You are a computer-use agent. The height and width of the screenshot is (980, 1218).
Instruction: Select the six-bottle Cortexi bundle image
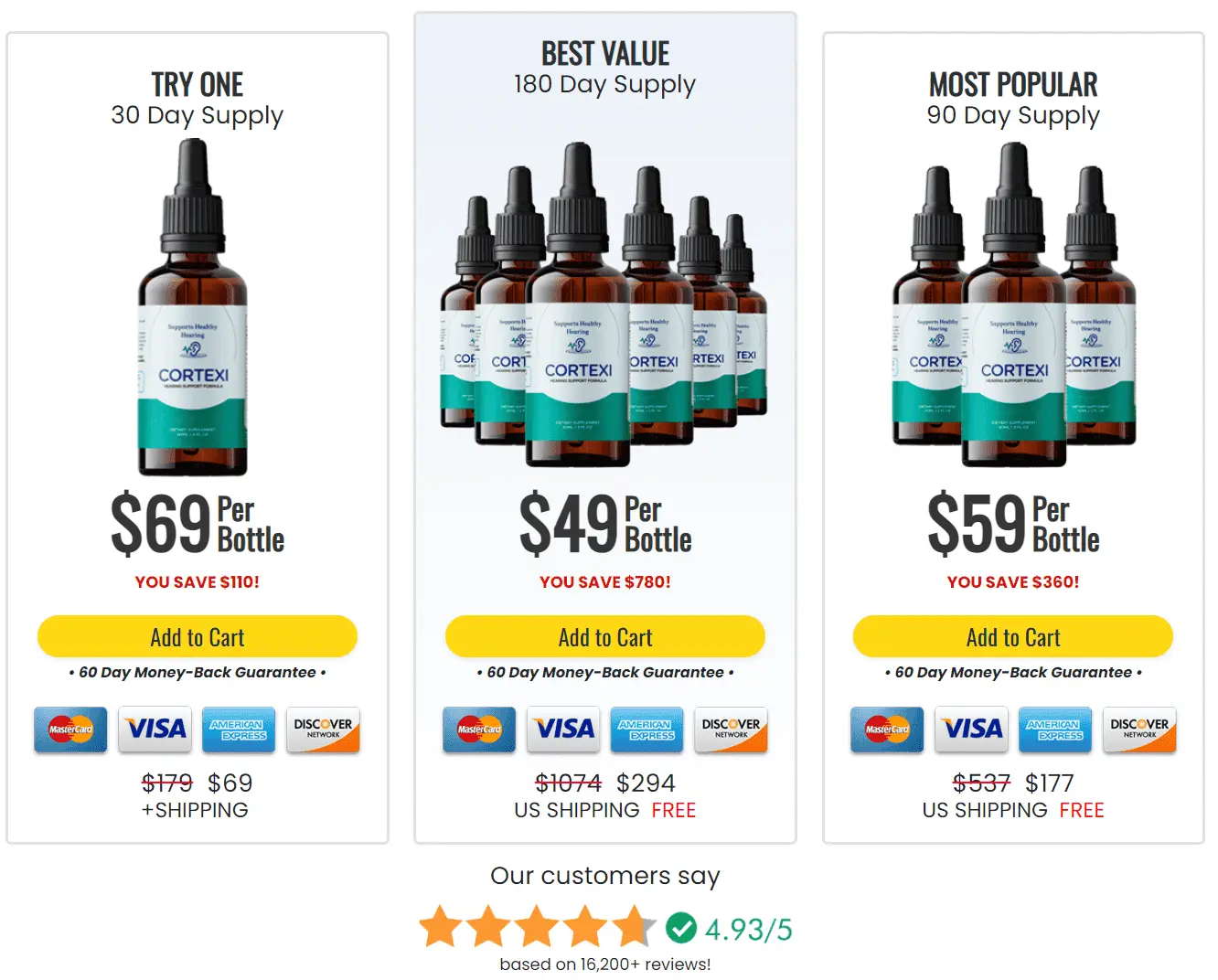[604, 304]
